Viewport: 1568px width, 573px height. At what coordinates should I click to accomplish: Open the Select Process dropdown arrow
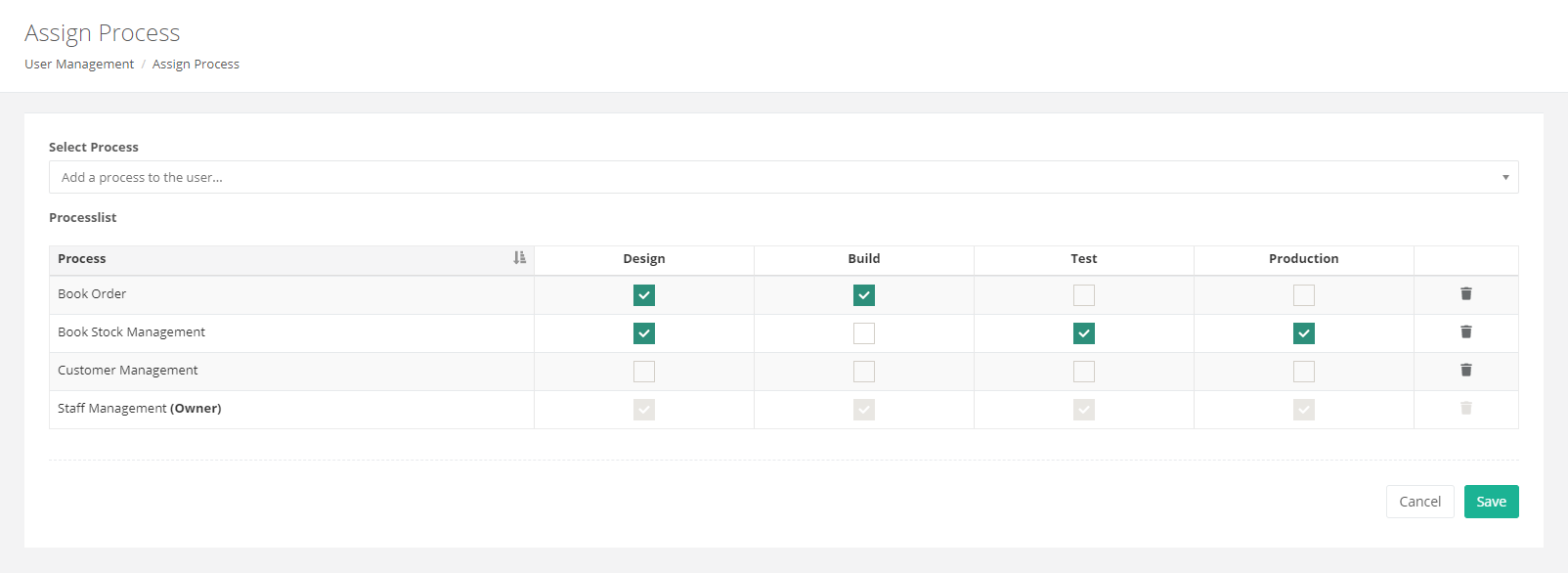point(1505,177)
